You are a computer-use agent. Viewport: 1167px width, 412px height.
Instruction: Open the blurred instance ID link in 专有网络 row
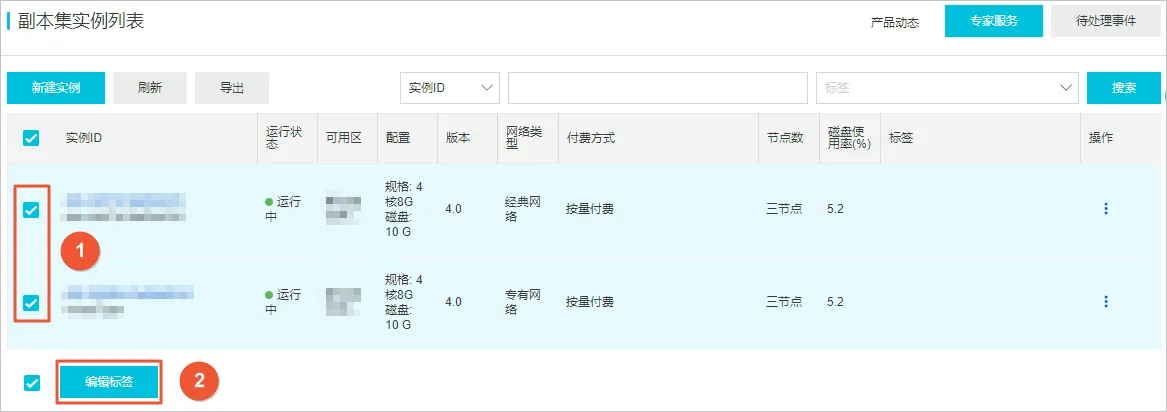tap(130, 292)
